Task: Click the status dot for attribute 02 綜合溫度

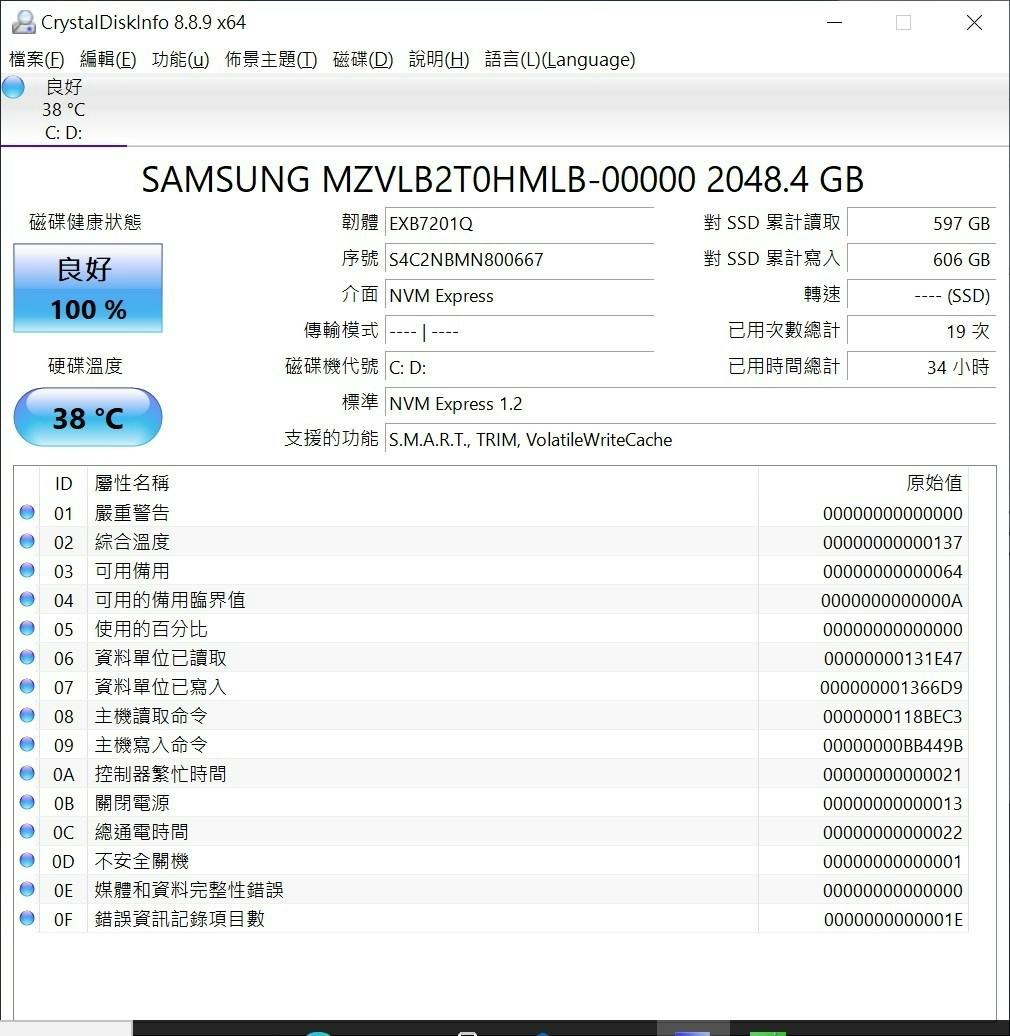Action: tap(27, 541)
